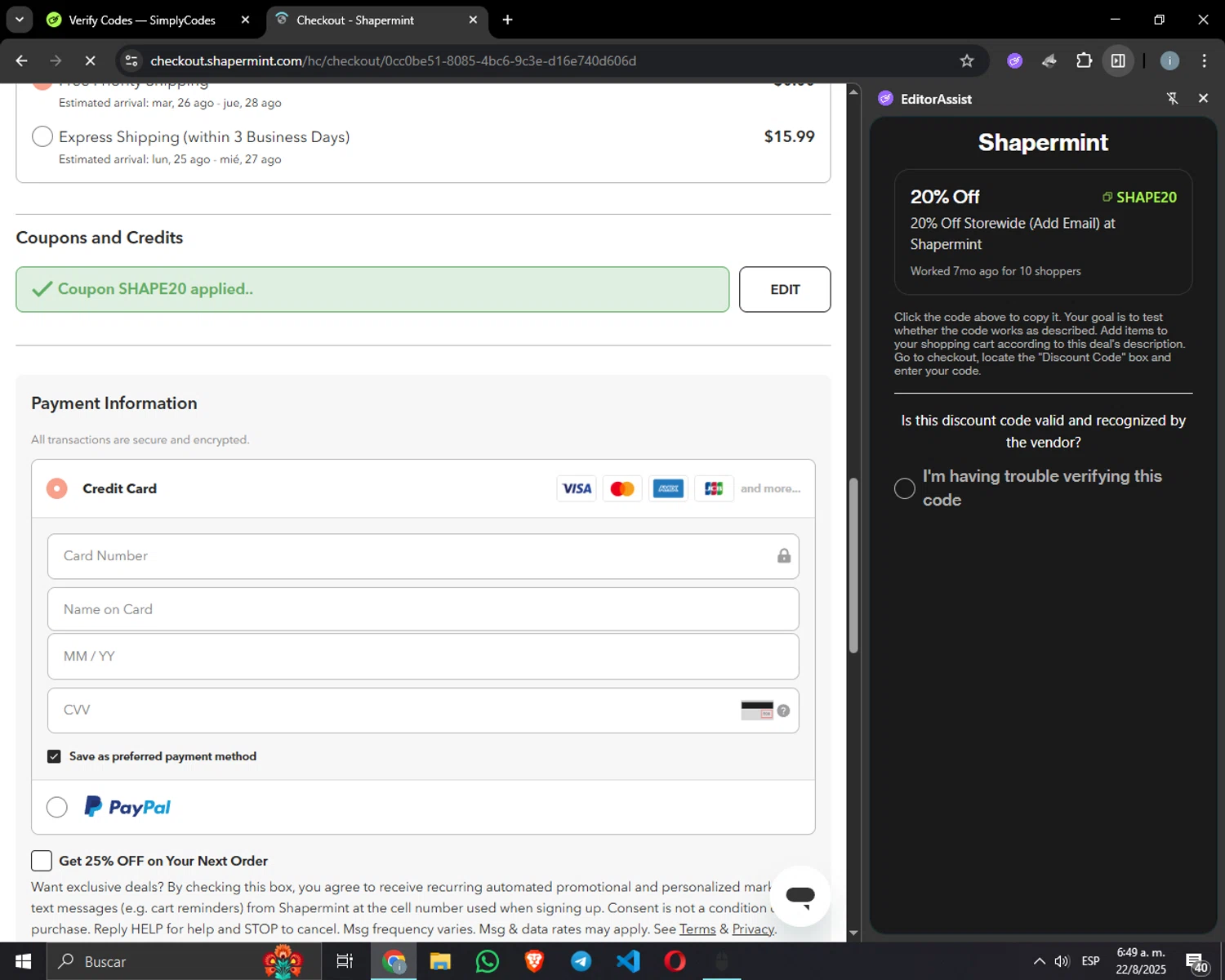This screenshot has width=1225, height=980.
Task: Open Visual Studio Code from taskbar
Action: tap(628, 961)
